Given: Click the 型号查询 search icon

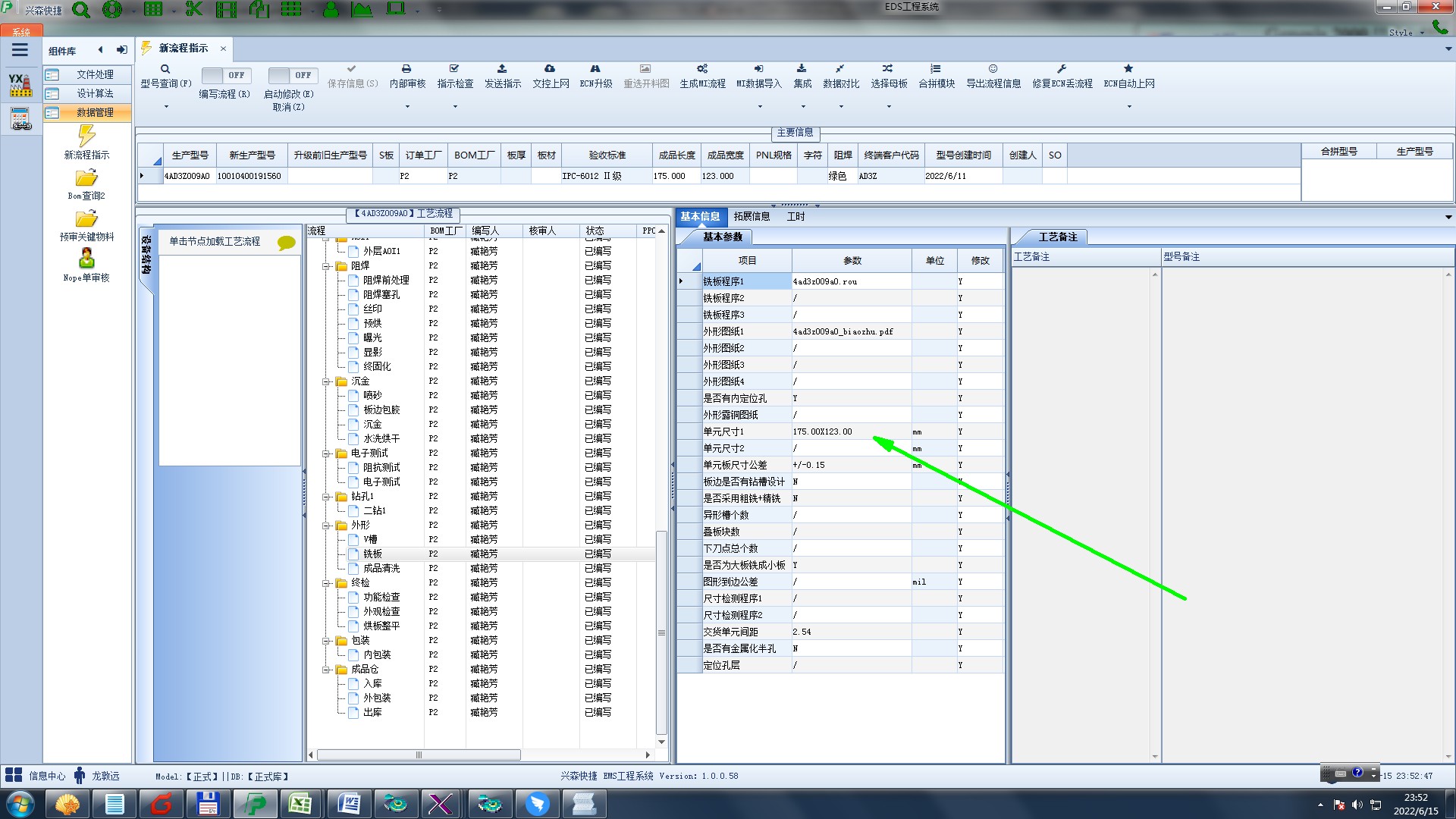Looking at the screenshot, I should (x=165, y=69).
